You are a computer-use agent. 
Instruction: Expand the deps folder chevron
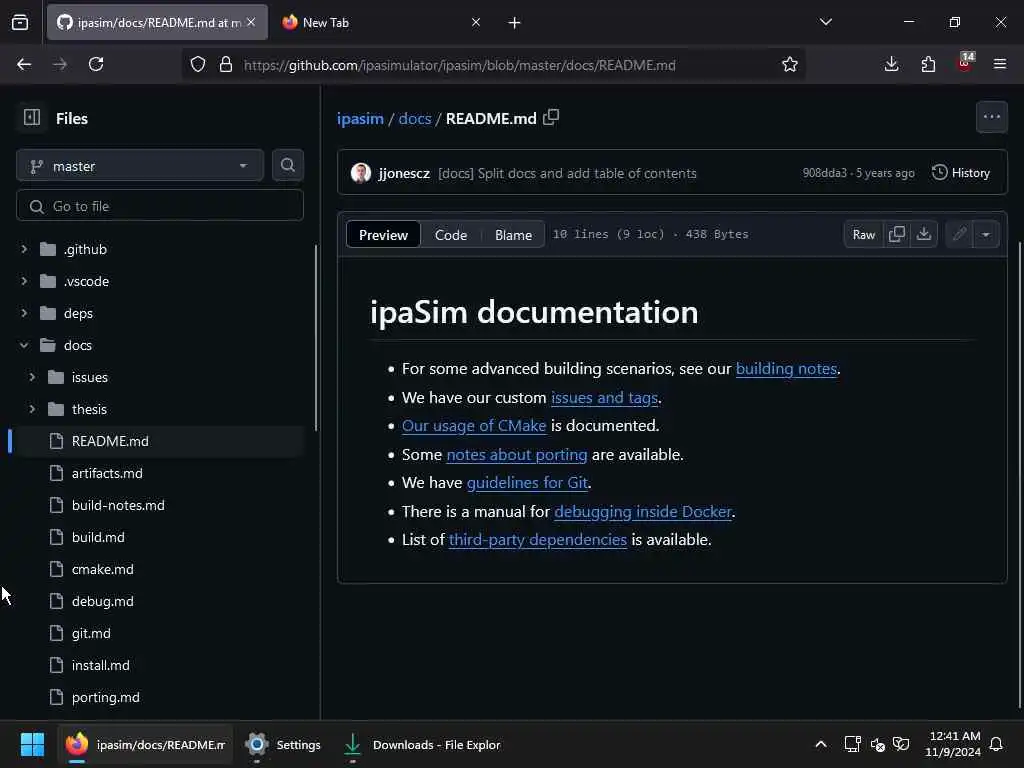(24, 313)
